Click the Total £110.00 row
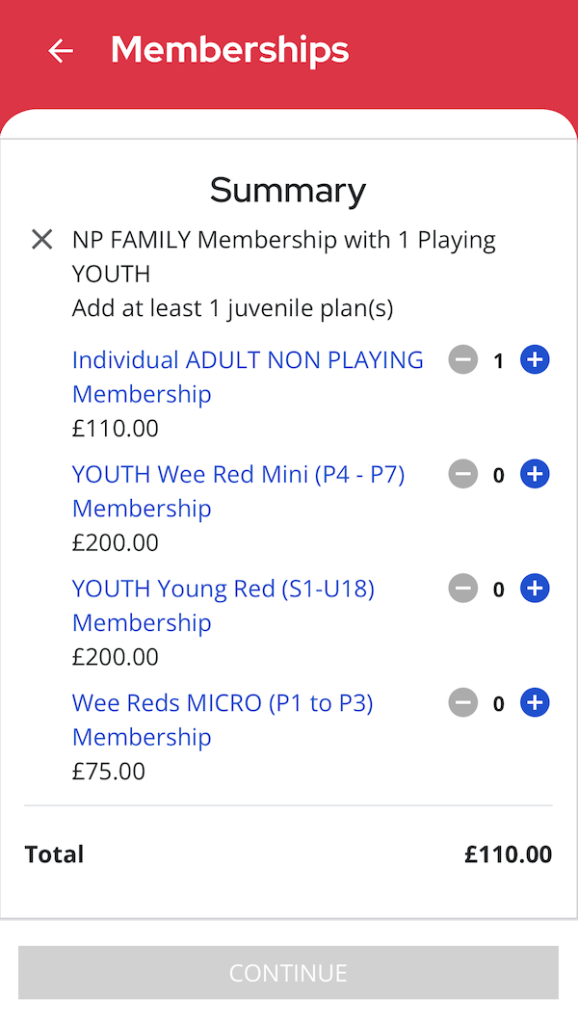This screenshot has height=1024, width=578. click(x=288, y=854)
